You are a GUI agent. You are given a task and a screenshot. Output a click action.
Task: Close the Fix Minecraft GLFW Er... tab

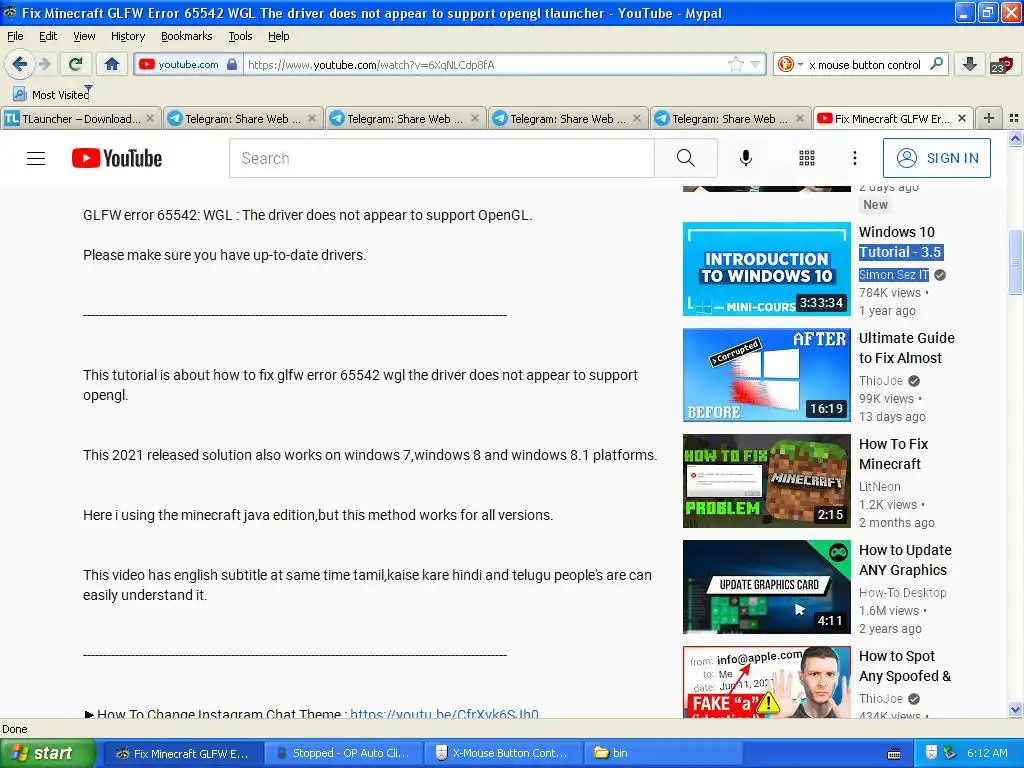pos(961,118)
